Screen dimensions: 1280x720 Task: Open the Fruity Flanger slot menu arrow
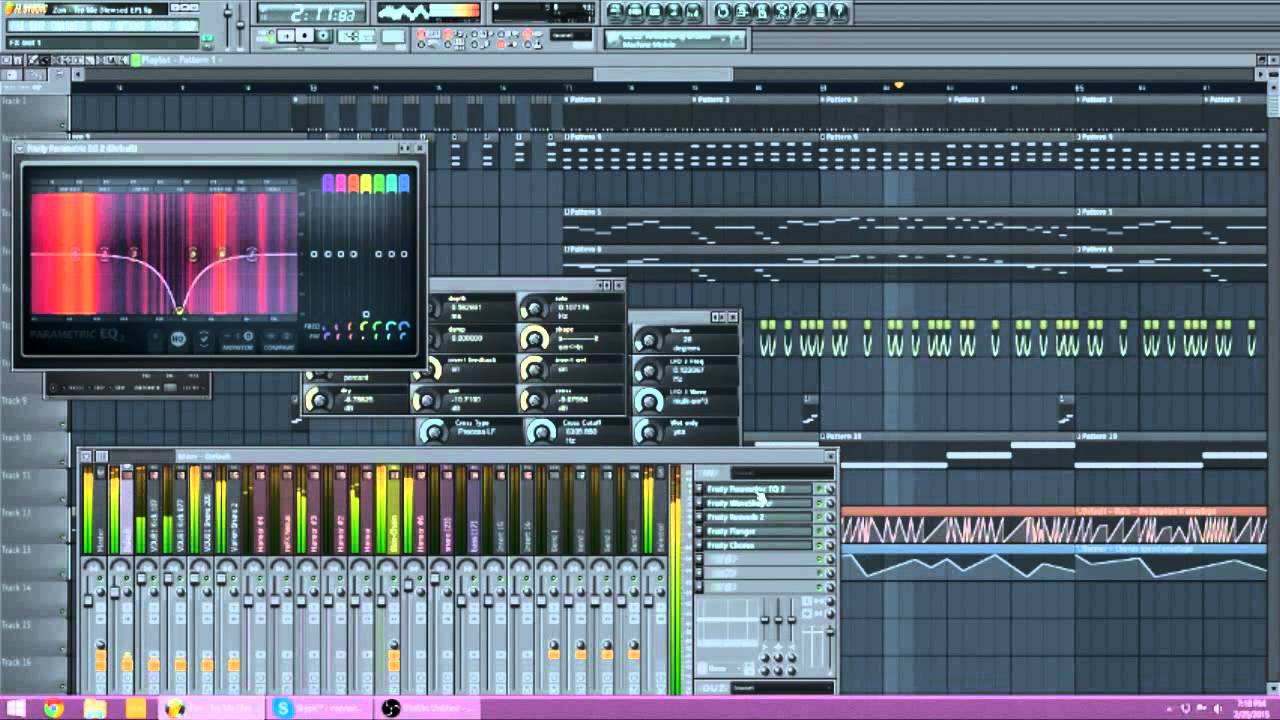699,531
